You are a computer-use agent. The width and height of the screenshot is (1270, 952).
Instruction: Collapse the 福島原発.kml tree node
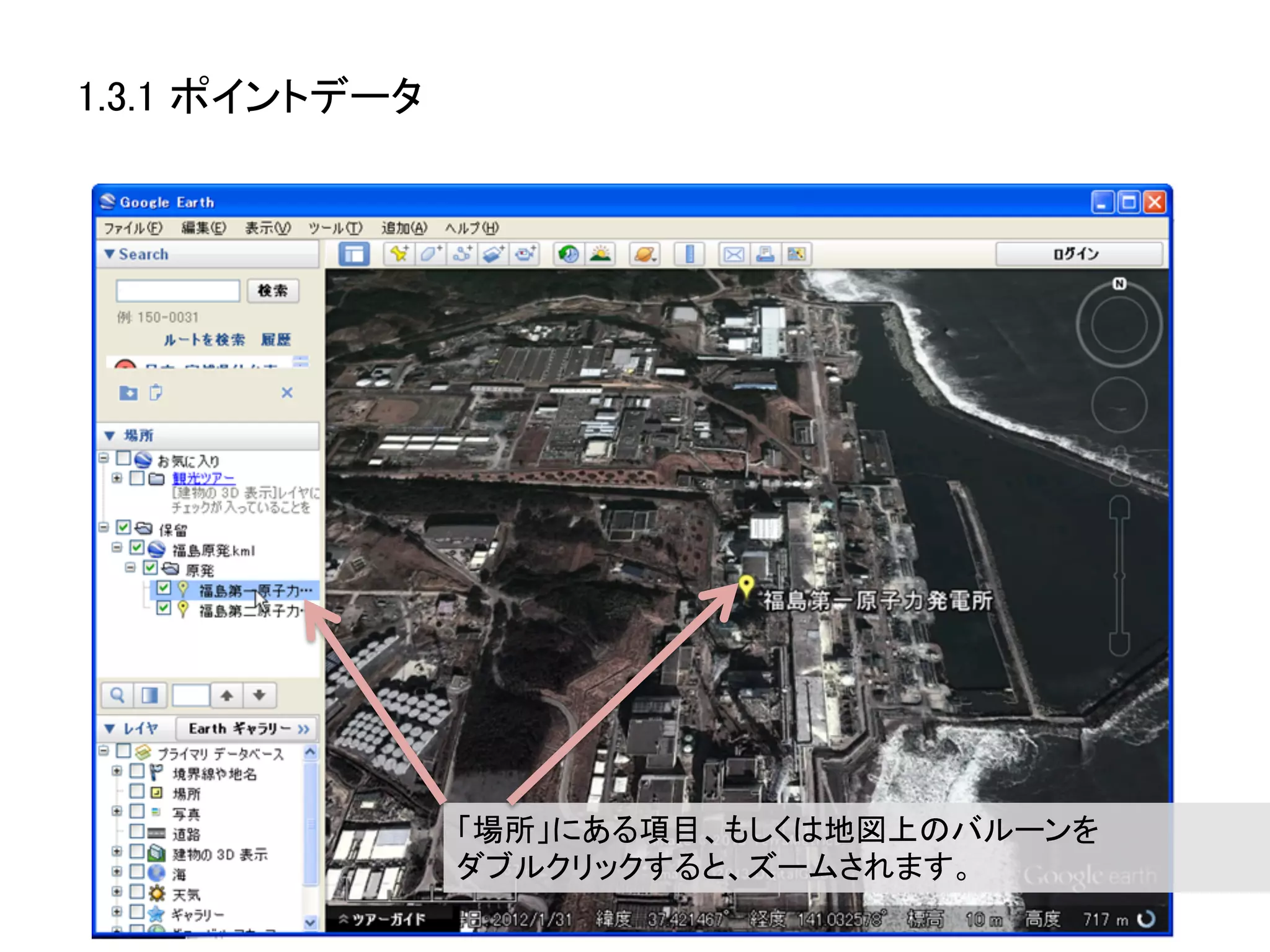pos(117,548)
